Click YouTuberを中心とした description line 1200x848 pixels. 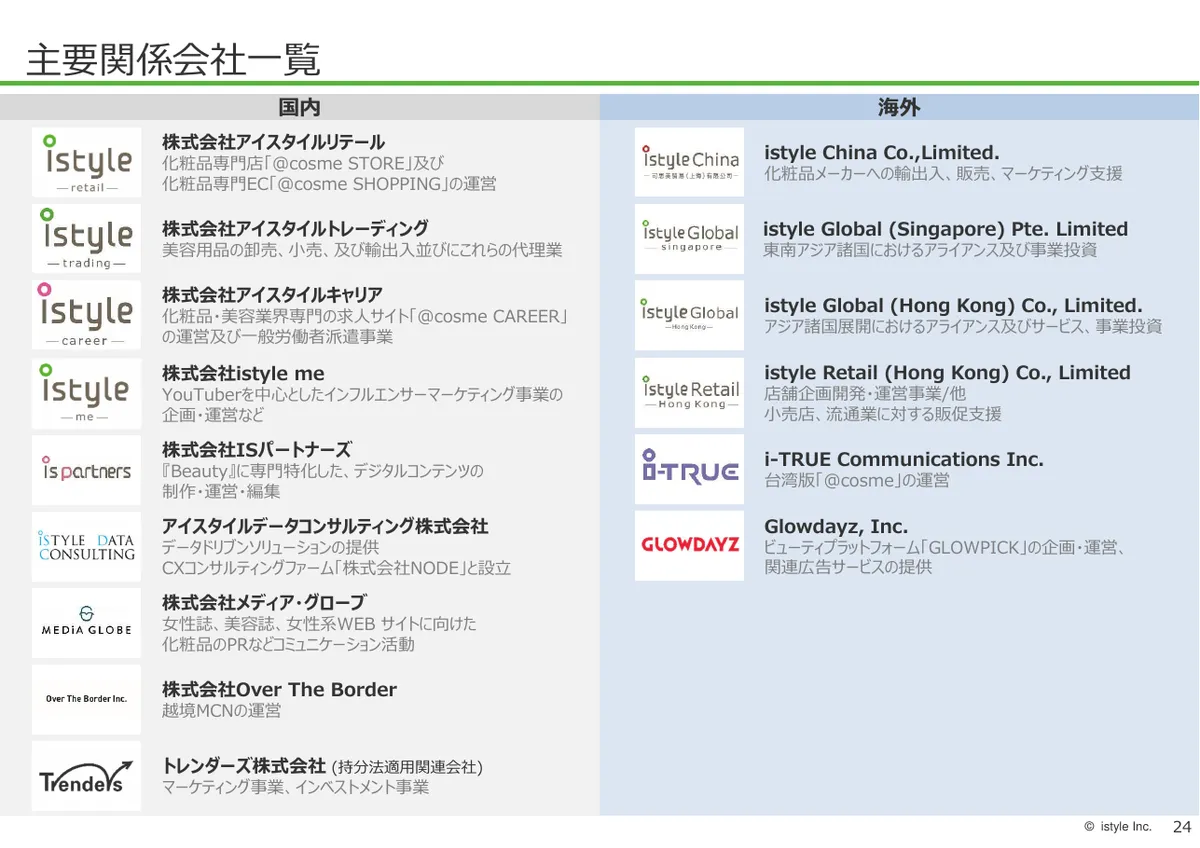(x=362, y=394)
